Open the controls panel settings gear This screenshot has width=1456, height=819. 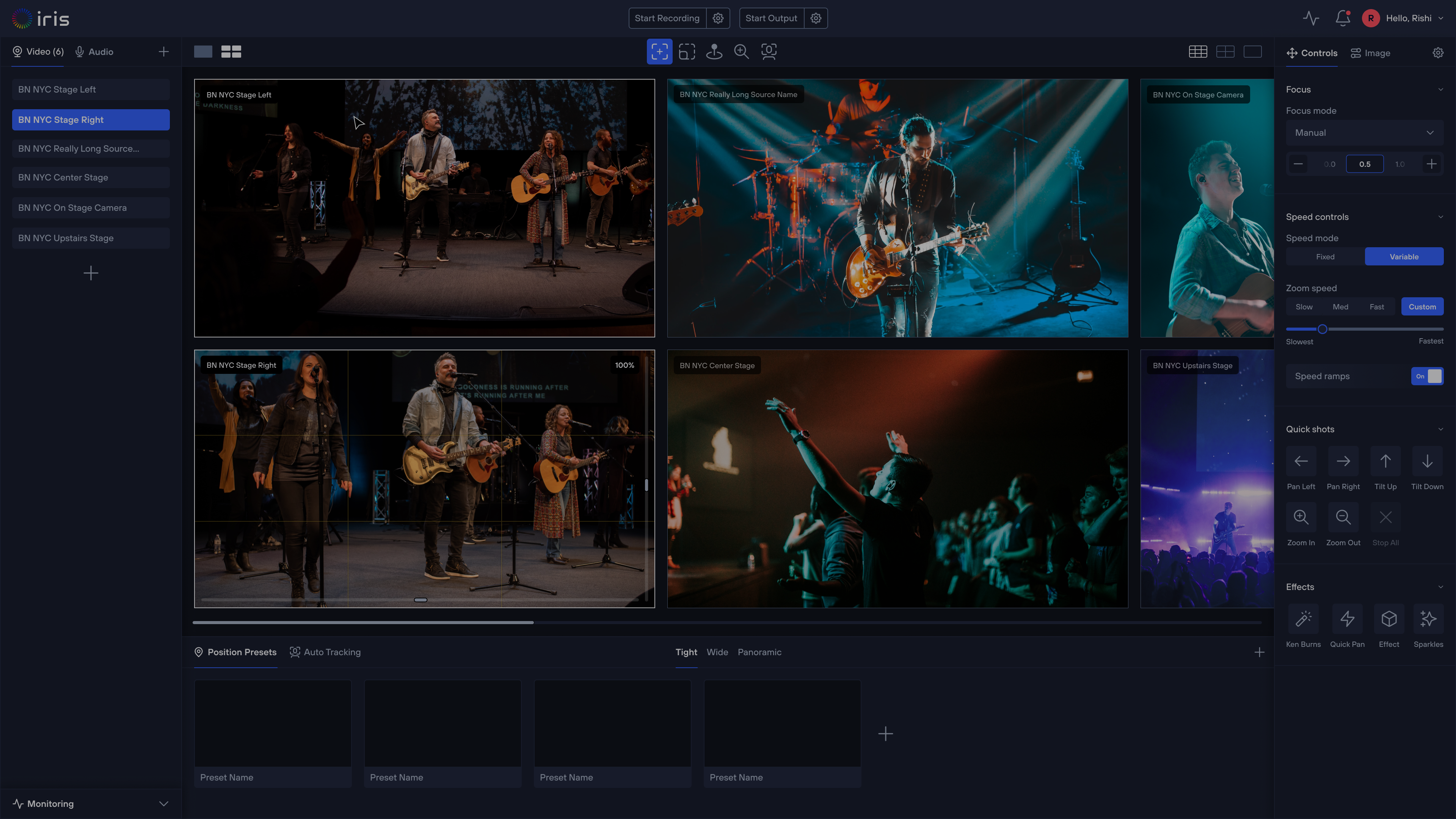point(1438,53)
